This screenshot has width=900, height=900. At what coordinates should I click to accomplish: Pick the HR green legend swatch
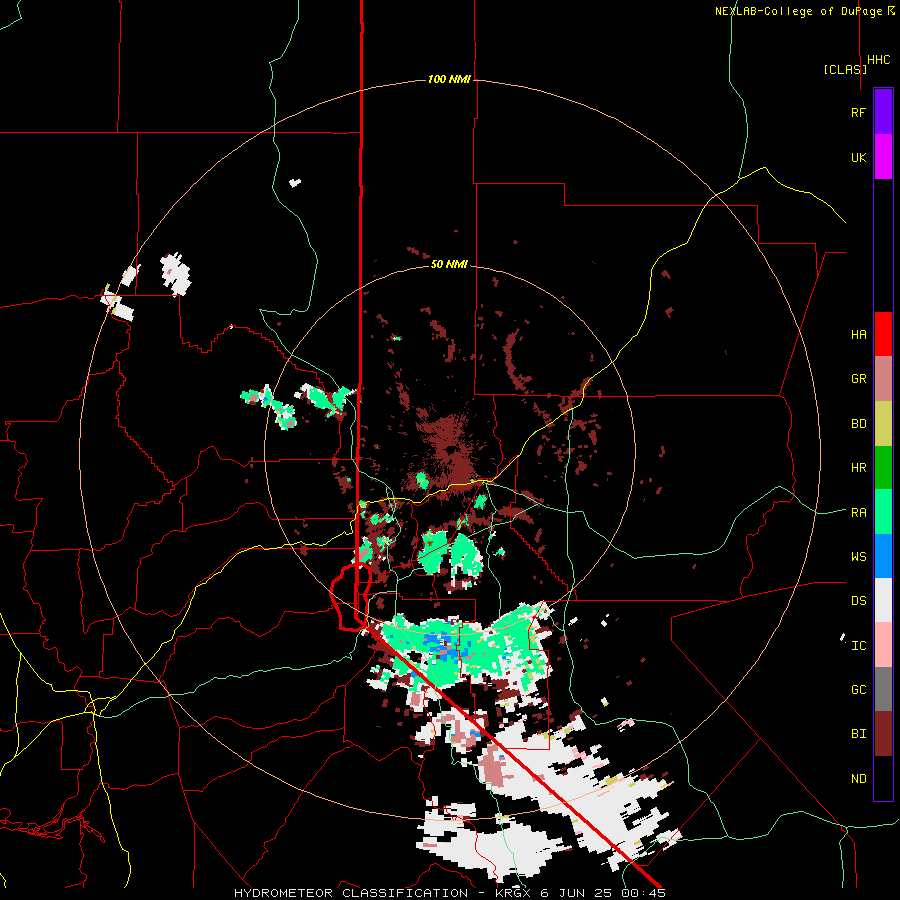(x=883, y=468)
